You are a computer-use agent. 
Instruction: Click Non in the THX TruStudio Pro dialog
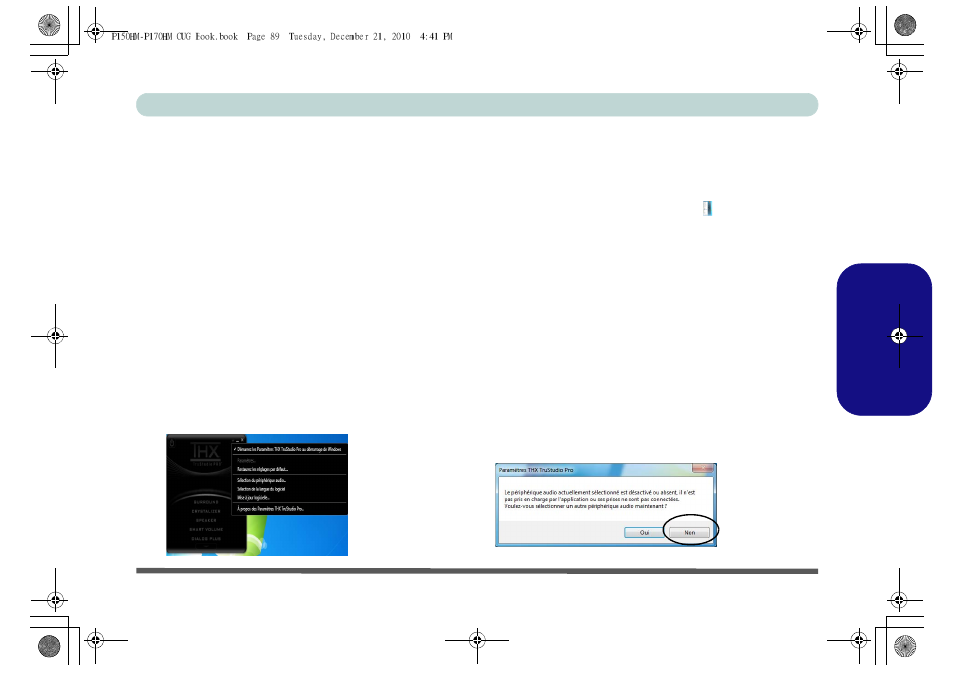[689, 532]
